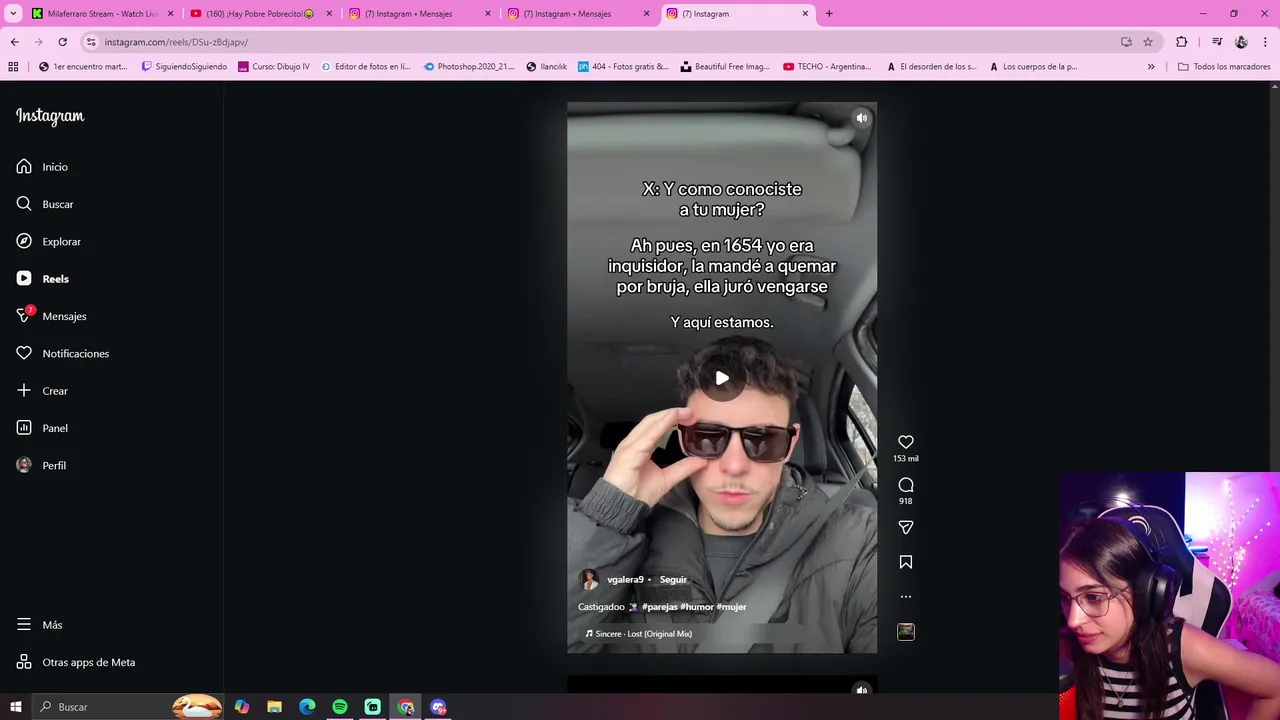Open the #mujer hashtag
Image resolution: width=1280 pixels, height=720 pixels.
tap(731, 607)
